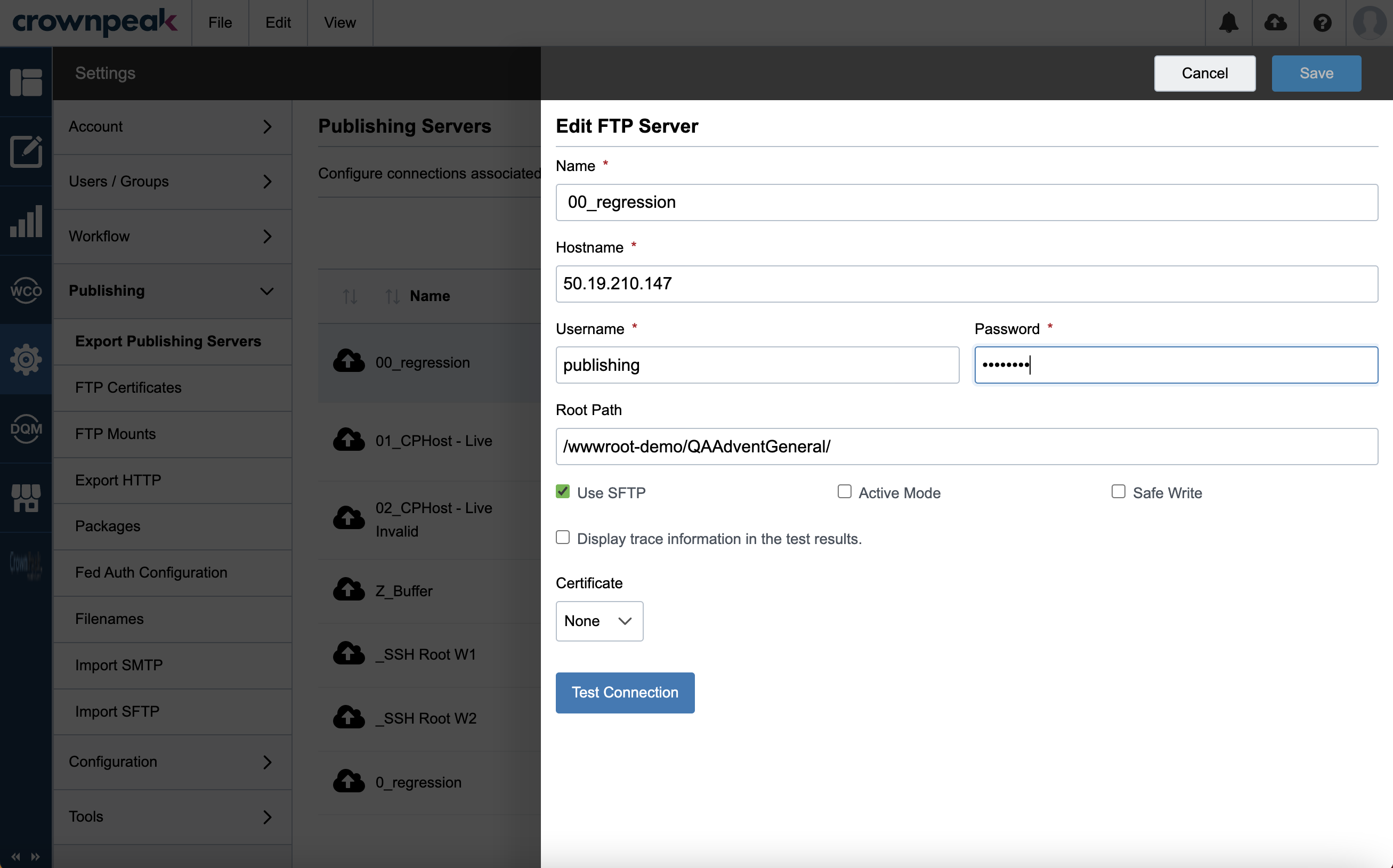The height and width of the screenshot is (868, 1393).
Task: Collapse sidebar with double left arrows
Action: click(x=15, y=856)
